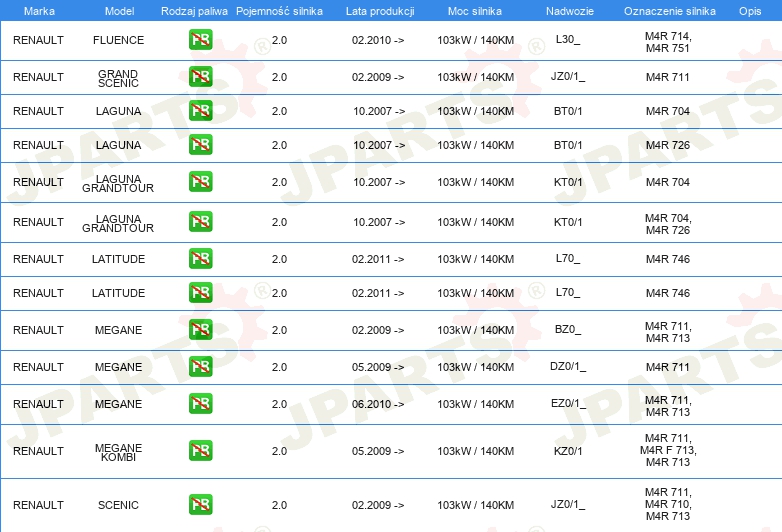The image size is (782, 532).
Task: Click RENAULT in the FLUENCE row
Action: (38, 40)
